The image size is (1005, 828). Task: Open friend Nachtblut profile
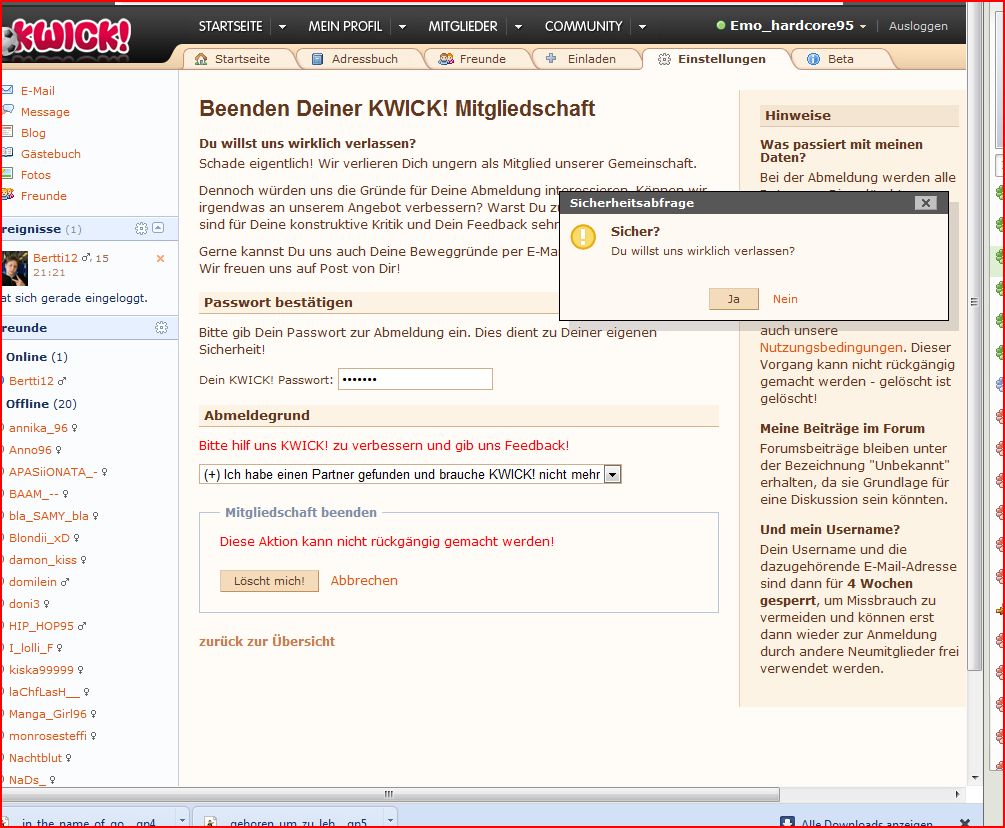[35, 758]
